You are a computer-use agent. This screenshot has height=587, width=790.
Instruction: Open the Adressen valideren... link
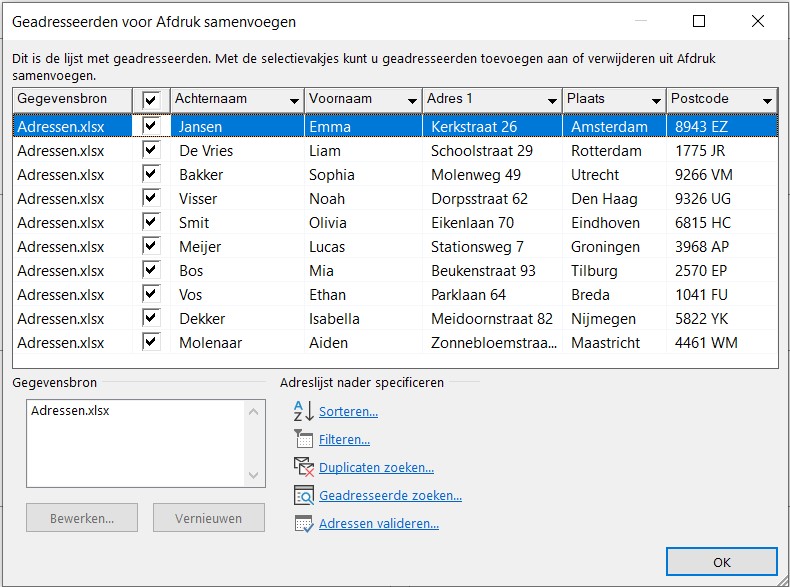(379, 524)
